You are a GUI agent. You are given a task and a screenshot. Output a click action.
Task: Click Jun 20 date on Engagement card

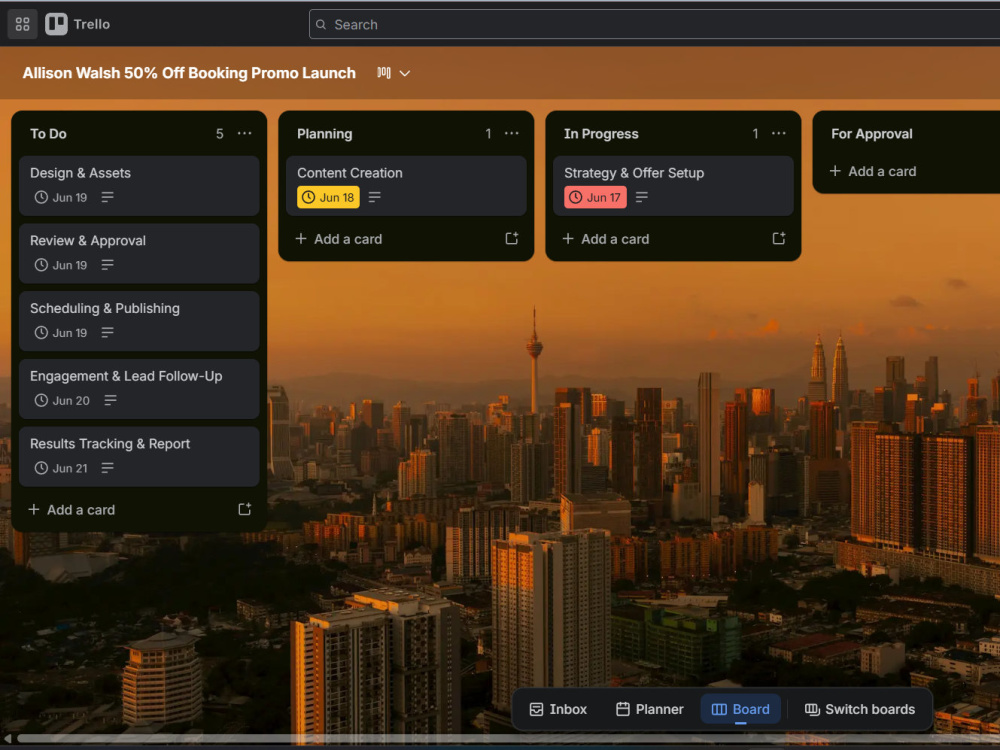point(71,401)
